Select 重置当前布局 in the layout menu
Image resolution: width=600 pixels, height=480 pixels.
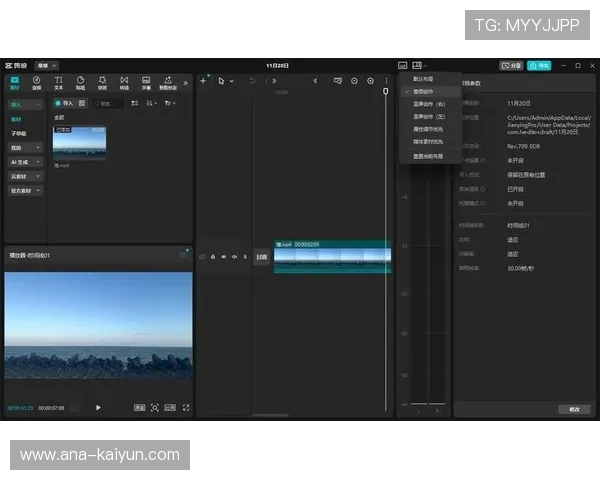tap(430, 156)
